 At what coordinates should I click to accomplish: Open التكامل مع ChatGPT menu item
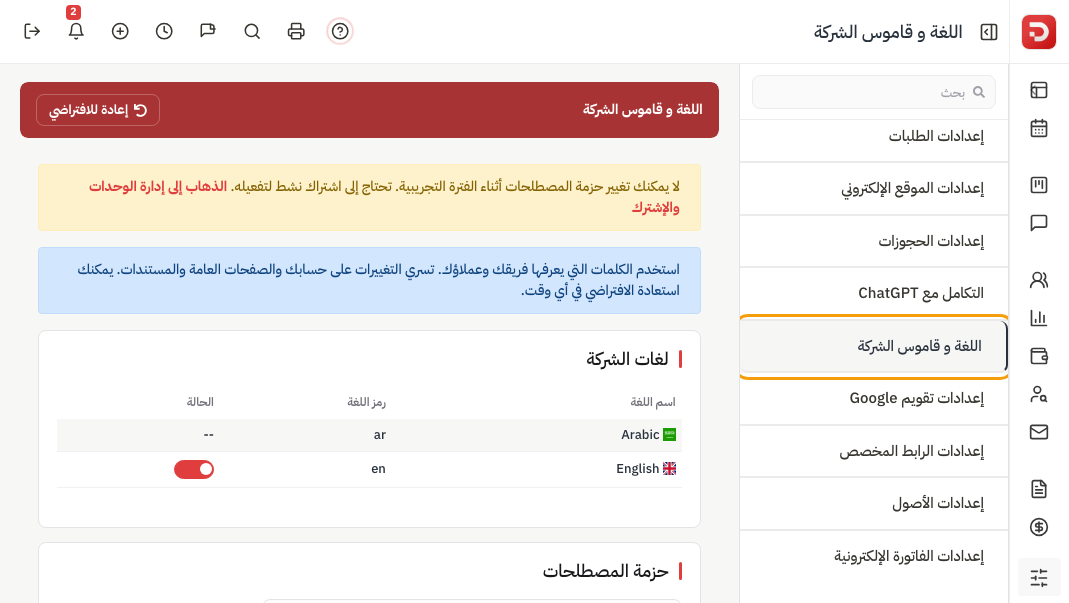873,293
